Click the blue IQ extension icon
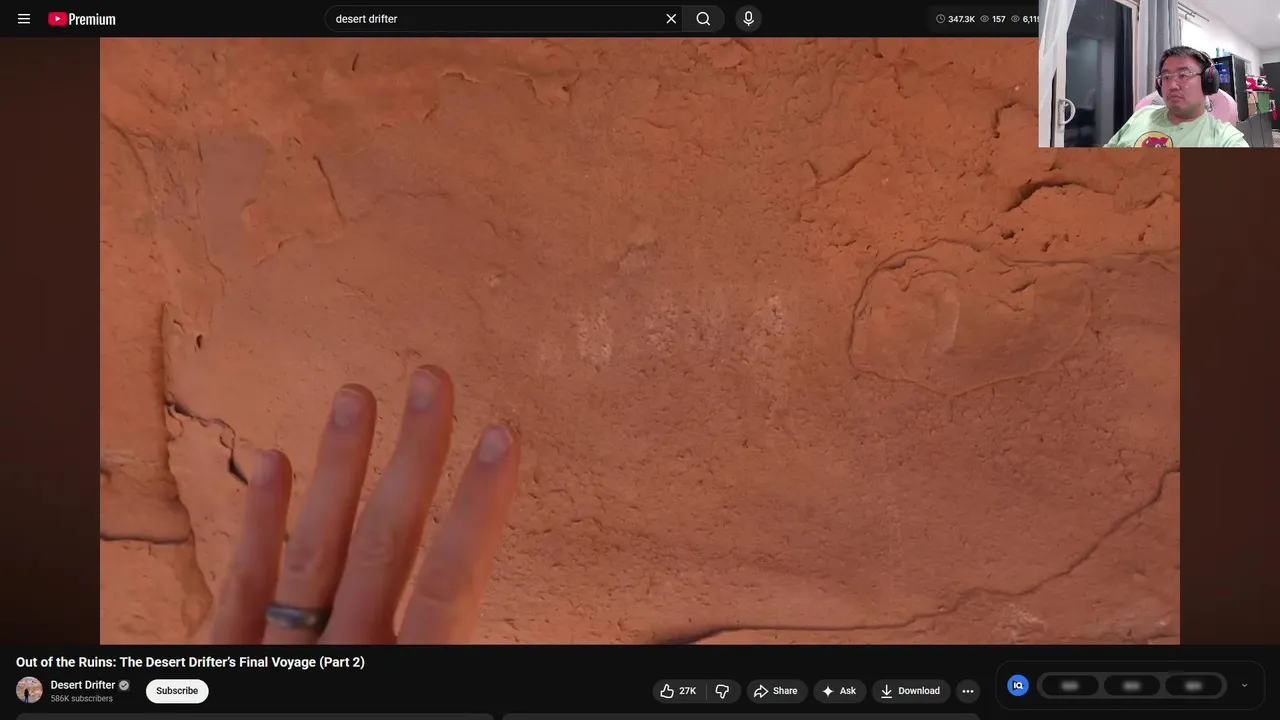 [1018, 685]
